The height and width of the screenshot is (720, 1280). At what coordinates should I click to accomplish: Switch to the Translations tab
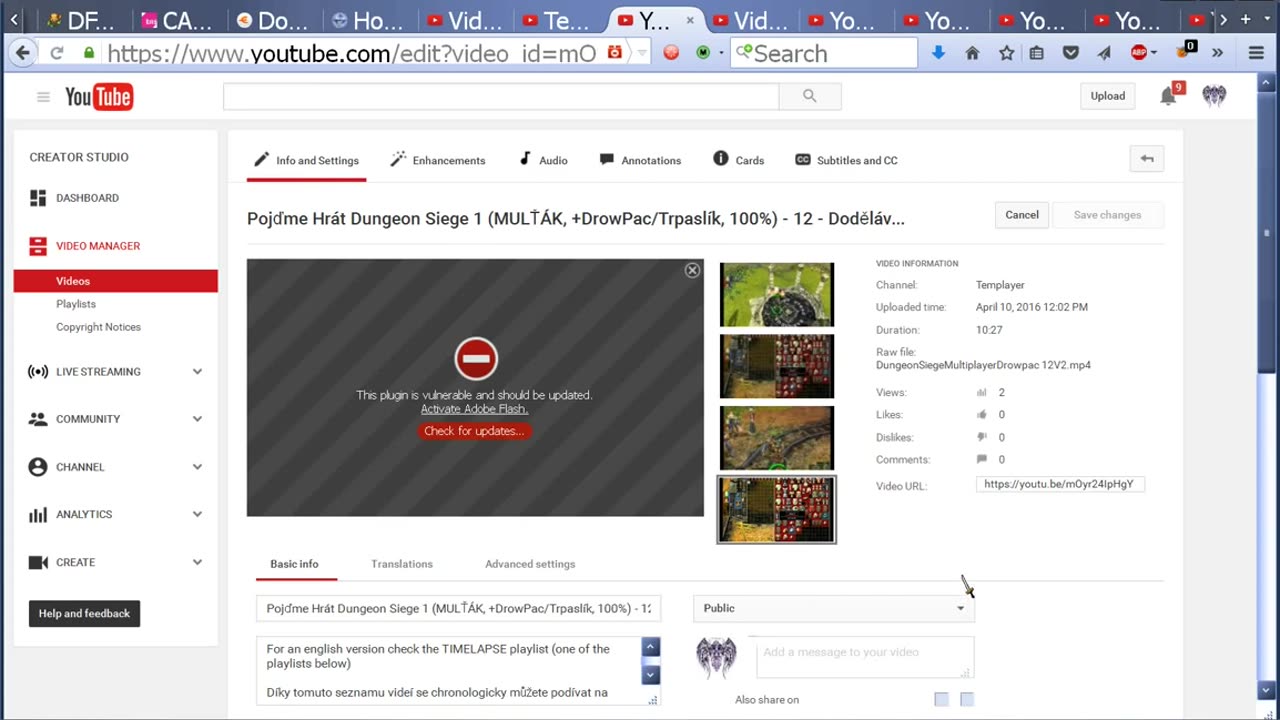[x=402, y=564]
